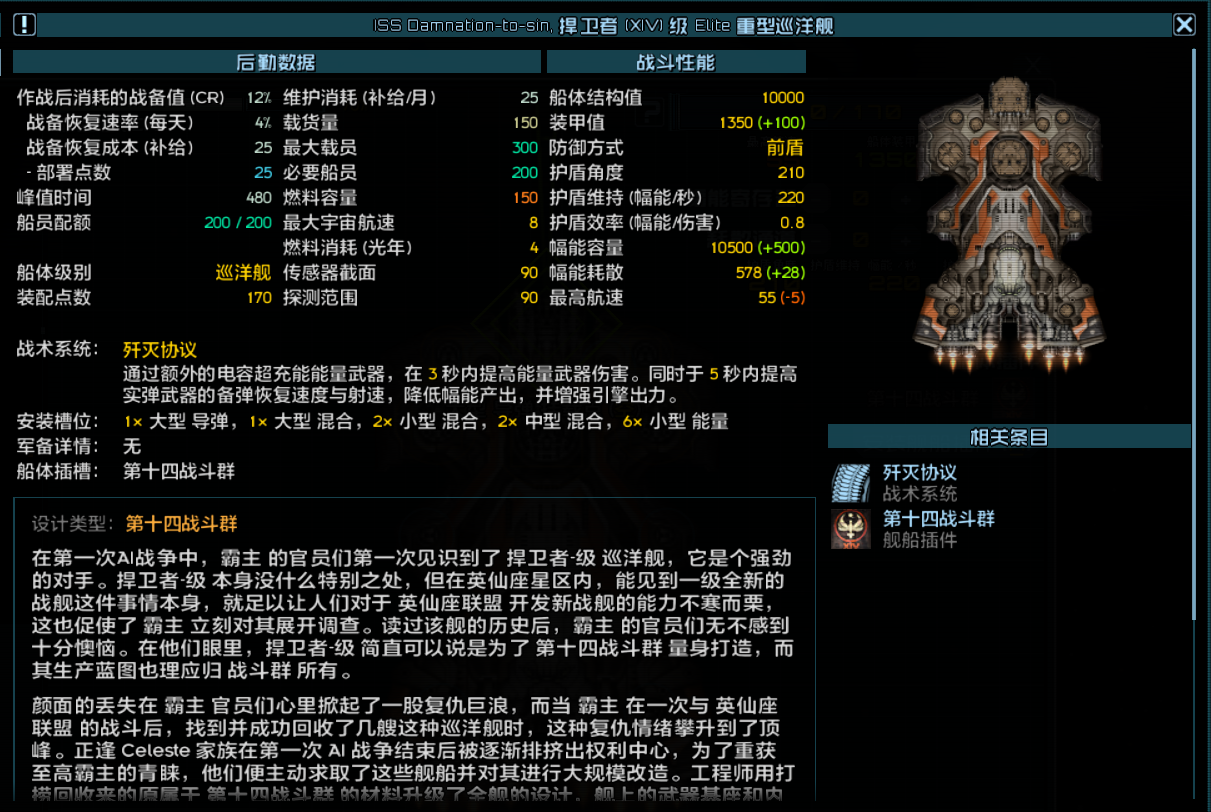Click the 歼灭协议 tactical system name
Image resolution: width=1211 pixels, height=812 pixels.
[x=160, y=350]
